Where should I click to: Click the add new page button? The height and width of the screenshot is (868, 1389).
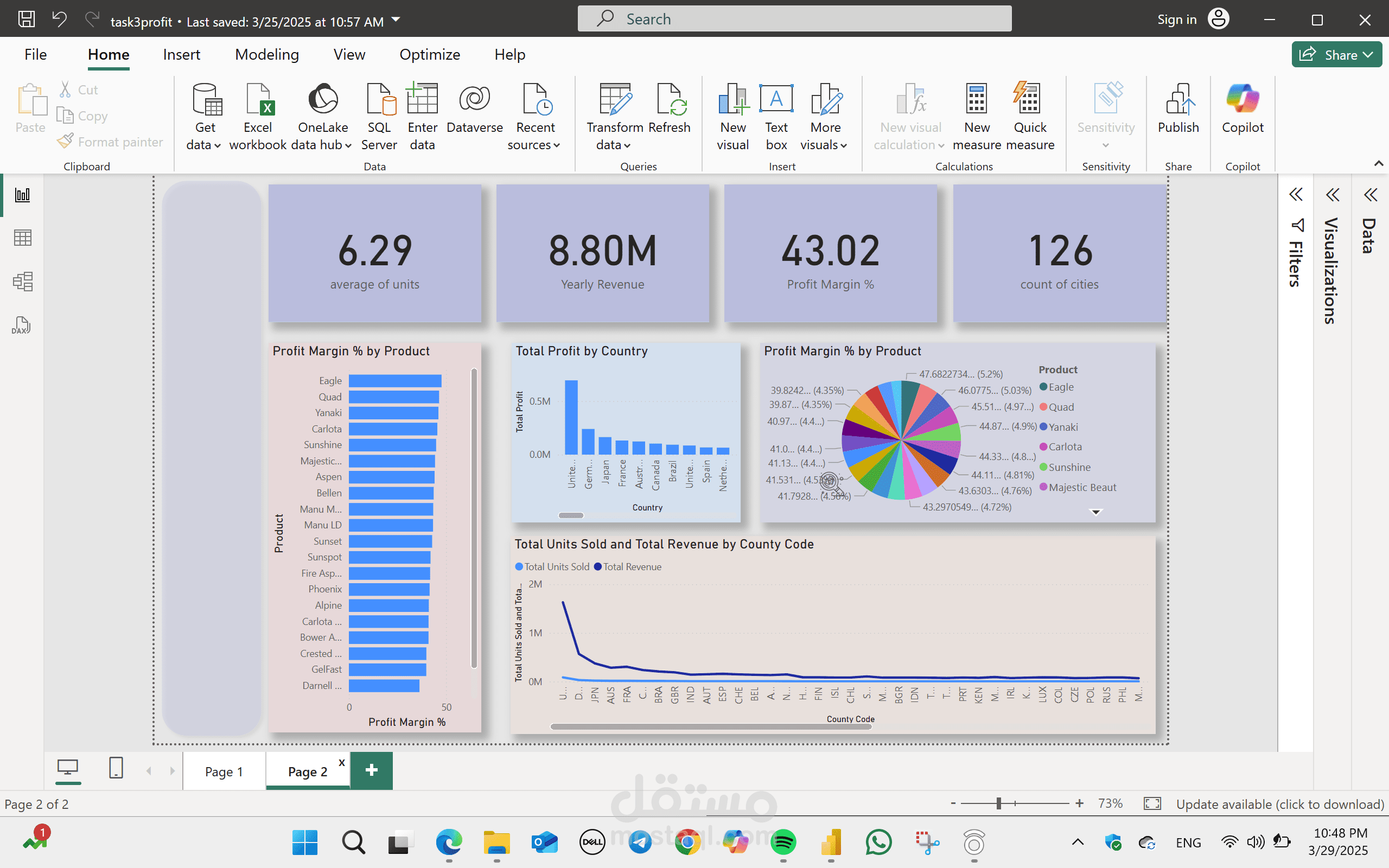(x=371, y=770)
